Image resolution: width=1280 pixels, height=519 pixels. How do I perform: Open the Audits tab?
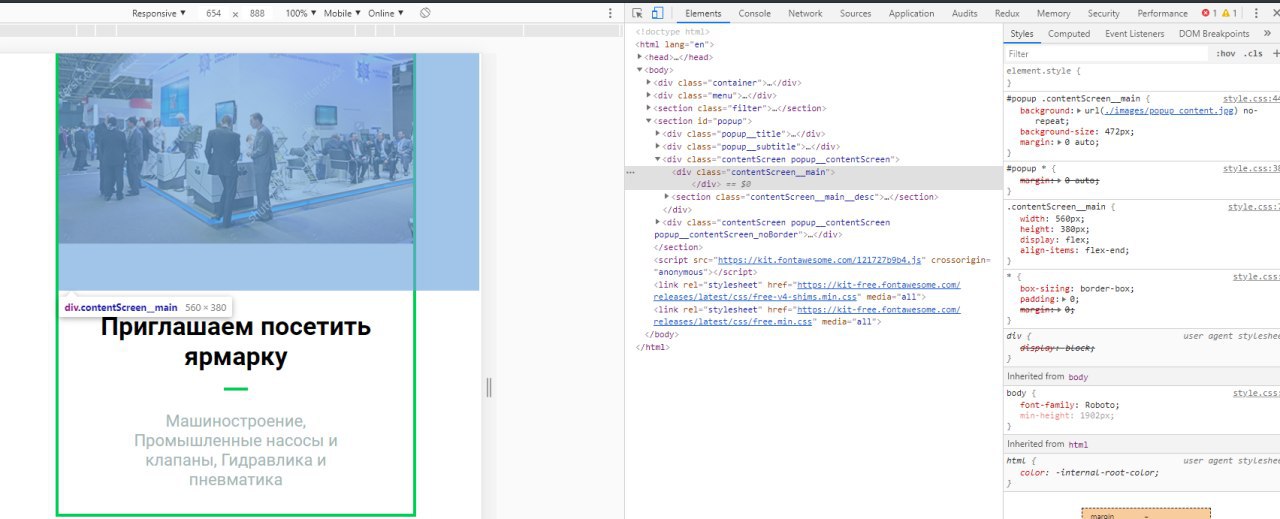(x=965, y=13)
